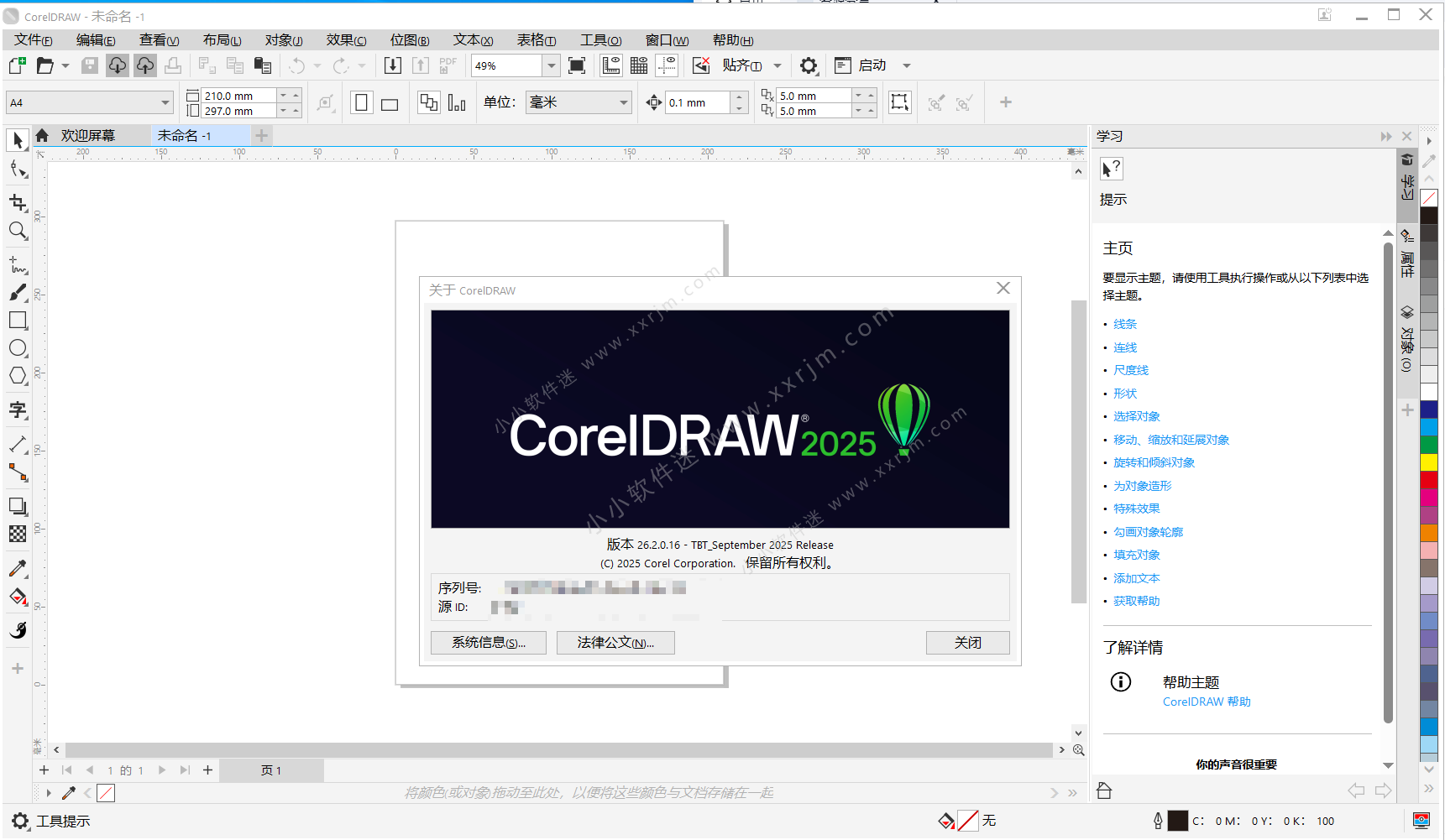Select the Shape edit tool

(x=18, y=170)
